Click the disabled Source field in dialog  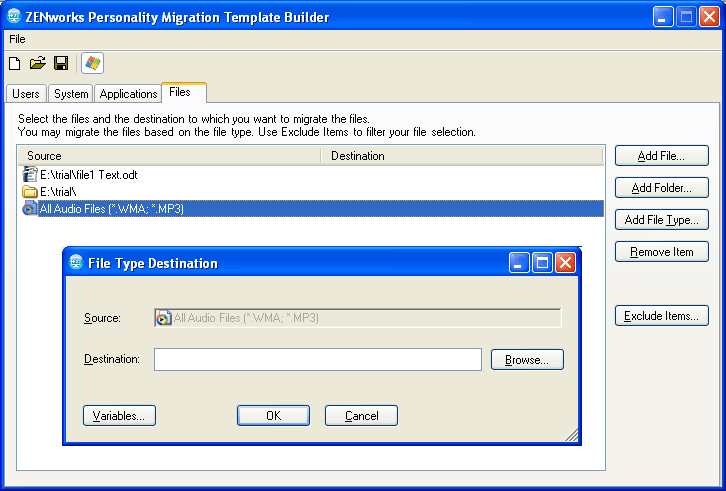point(357,318)
